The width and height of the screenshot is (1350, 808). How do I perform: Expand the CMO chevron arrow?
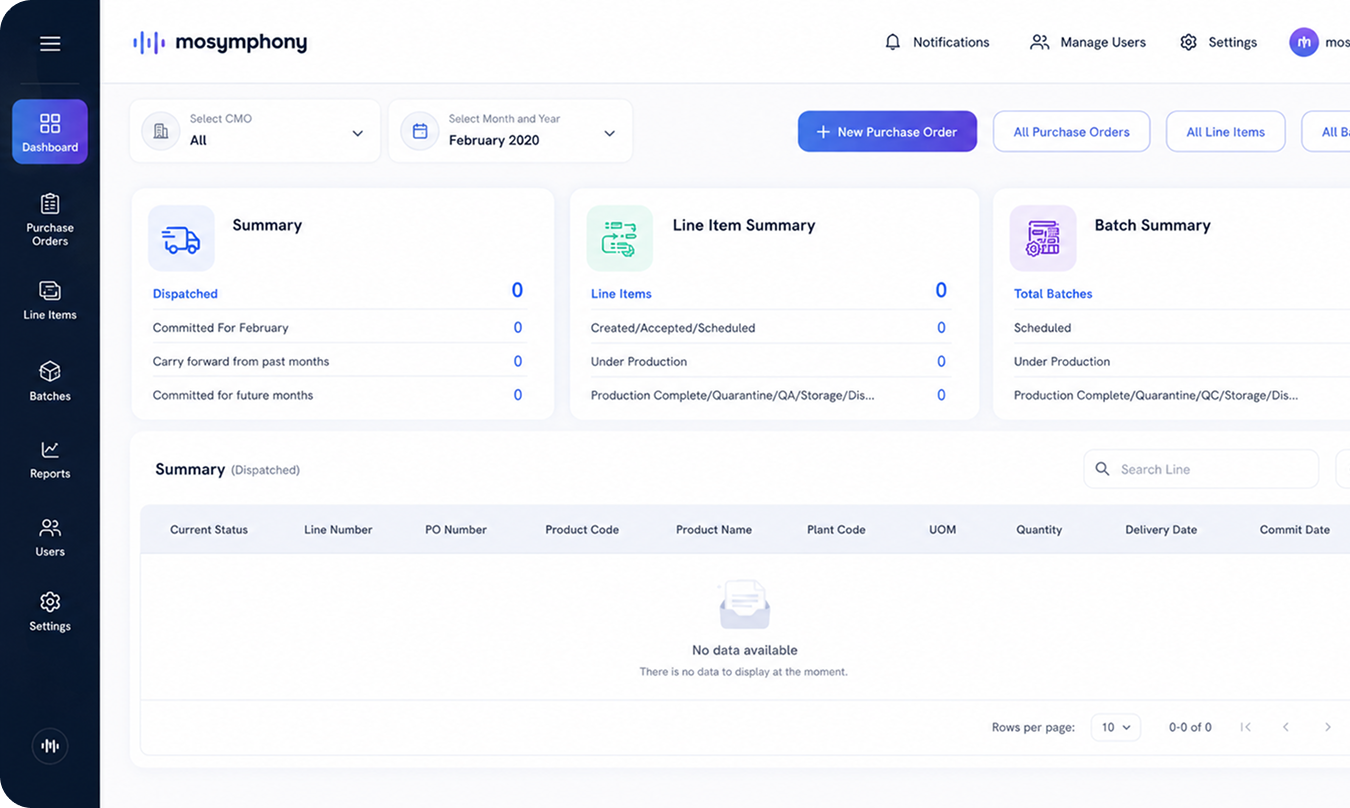pyautogui.click(x=358, y=133)
